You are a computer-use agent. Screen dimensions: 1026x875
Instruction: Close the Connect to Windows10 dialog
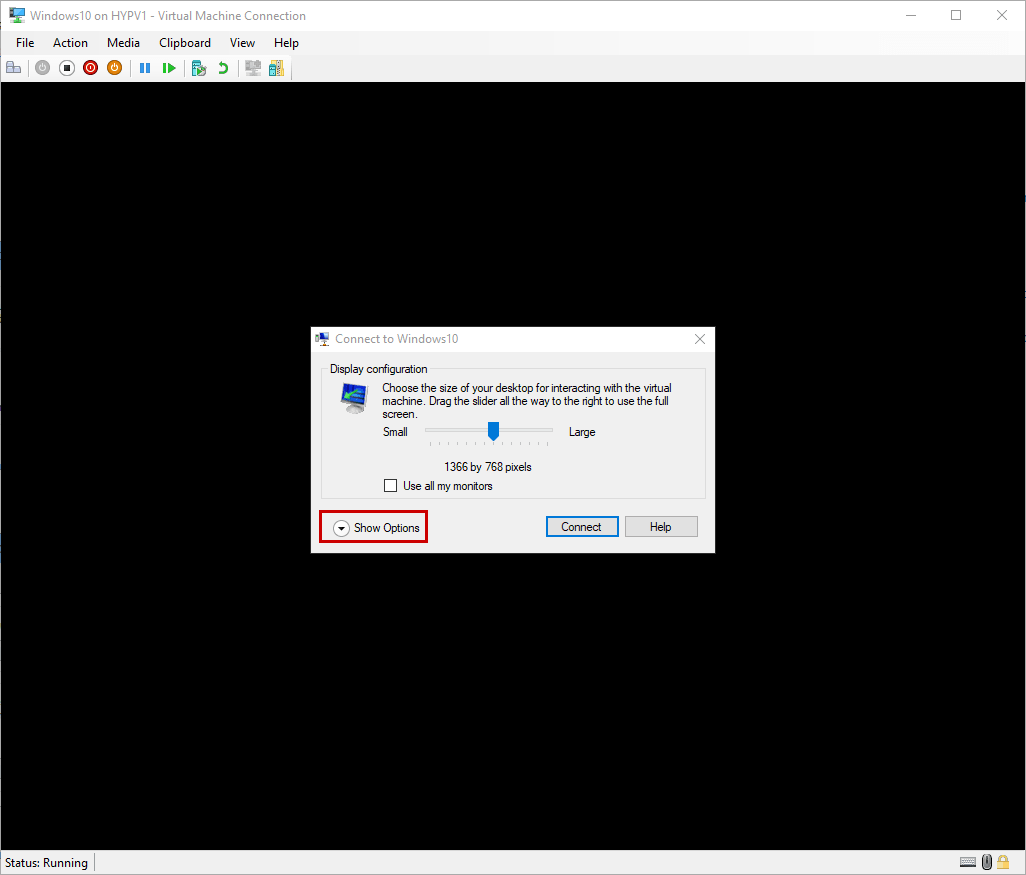click(699, 339)
